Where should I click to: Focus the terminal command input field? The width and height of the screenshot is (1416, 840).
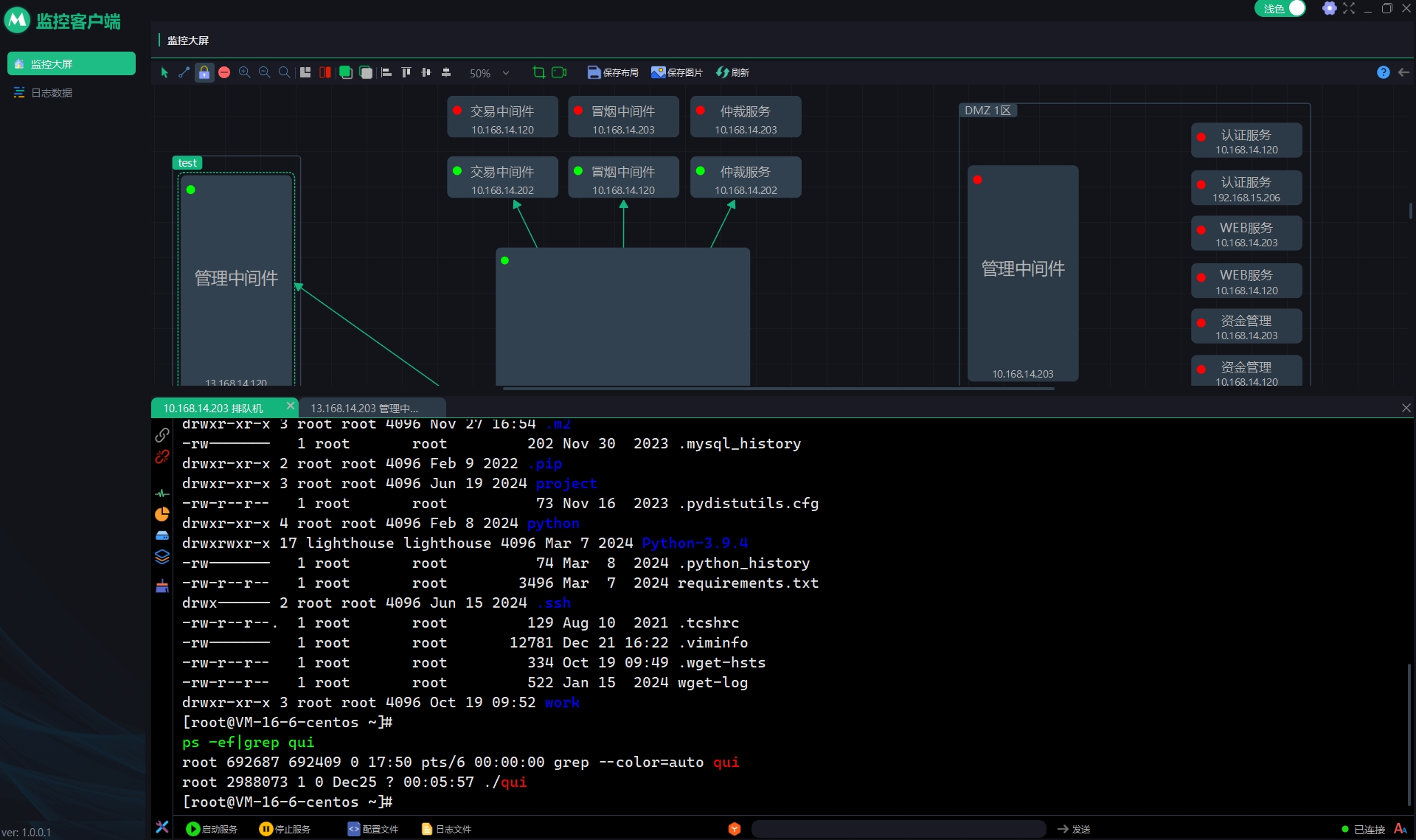[898, 829]
